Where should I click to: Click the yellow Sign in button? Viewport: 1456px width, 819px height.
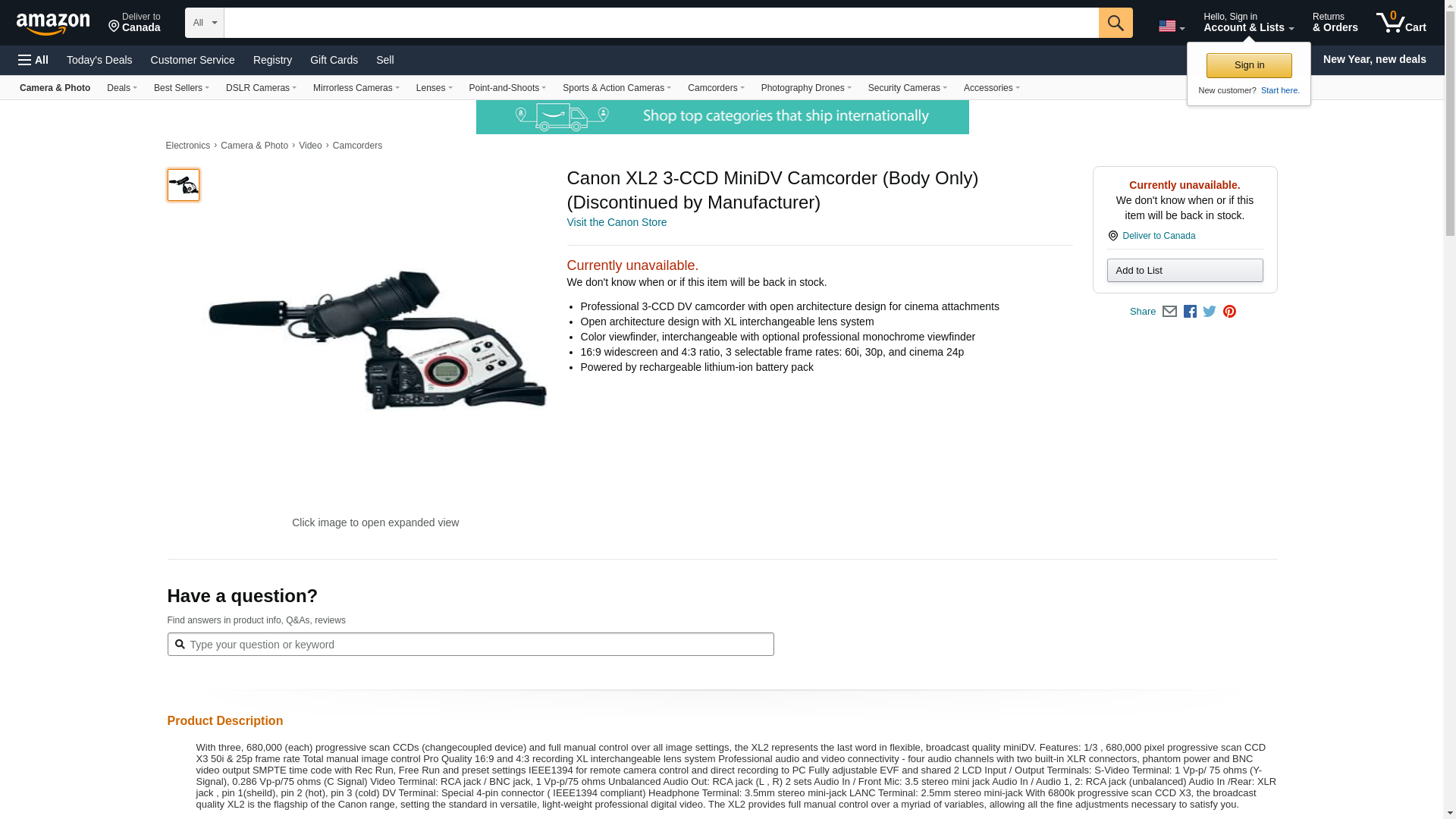(1249, 65)
